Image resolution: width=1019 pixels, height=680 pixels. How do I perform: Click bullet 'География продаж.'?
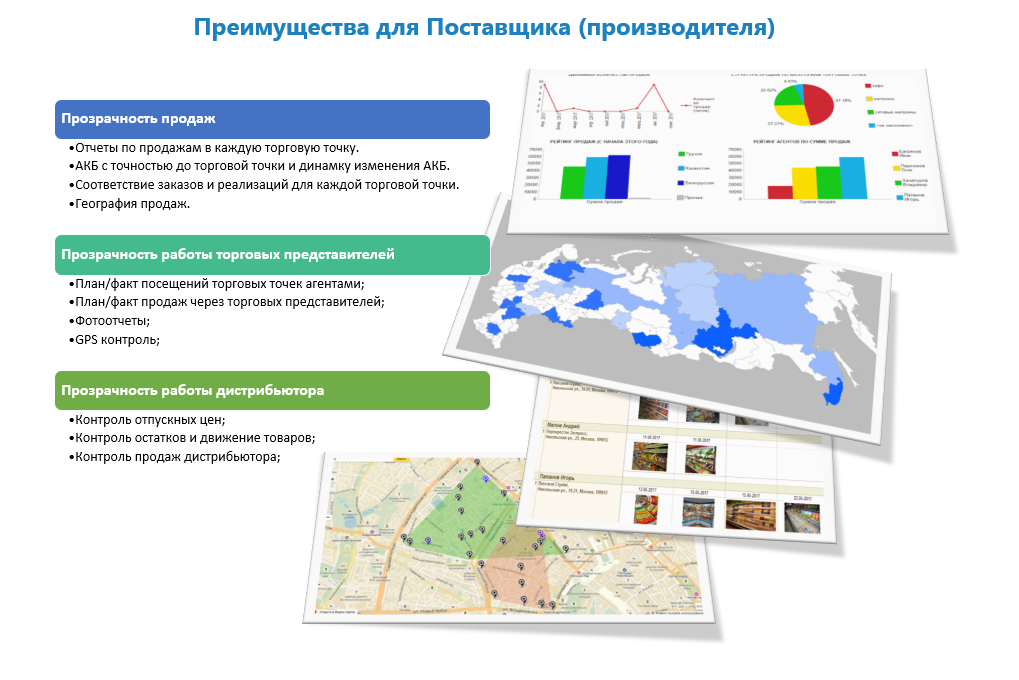129,203
